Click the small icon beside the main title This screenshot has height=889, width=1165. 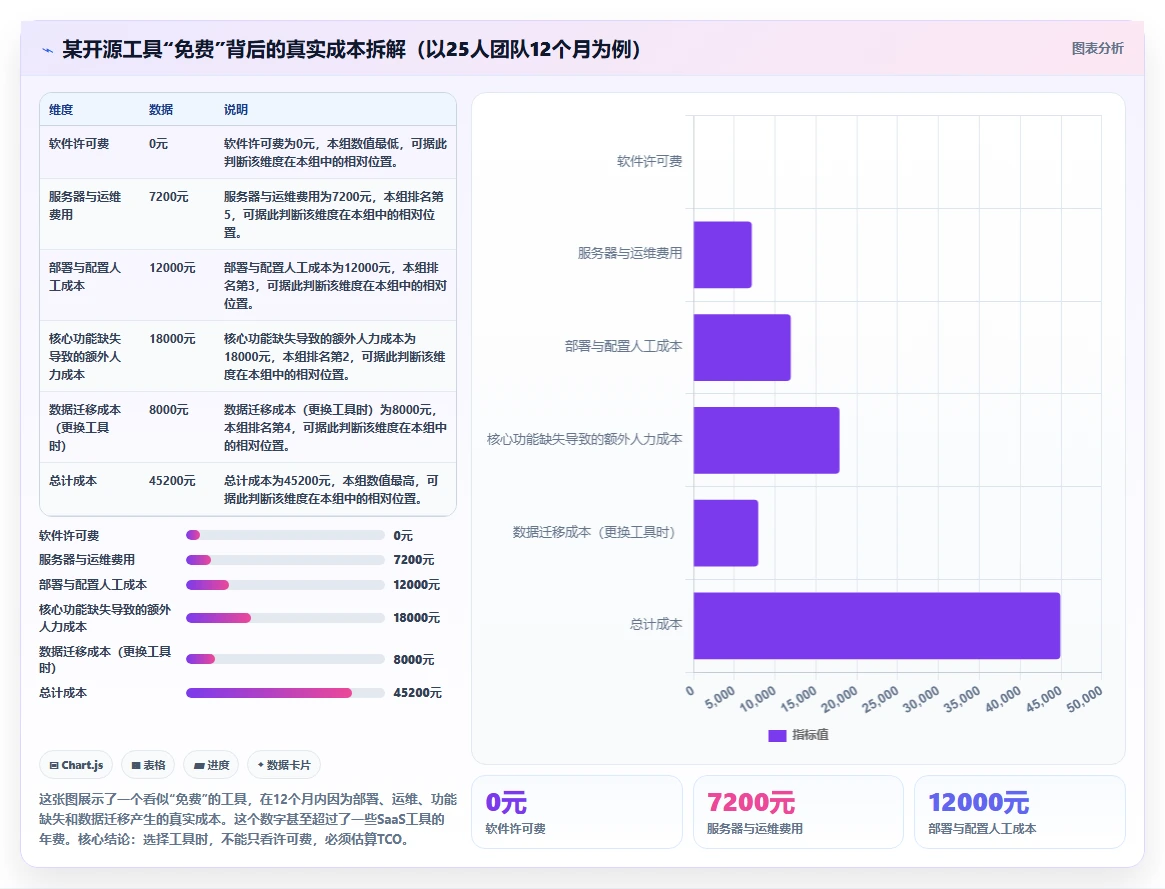point(48,51)
